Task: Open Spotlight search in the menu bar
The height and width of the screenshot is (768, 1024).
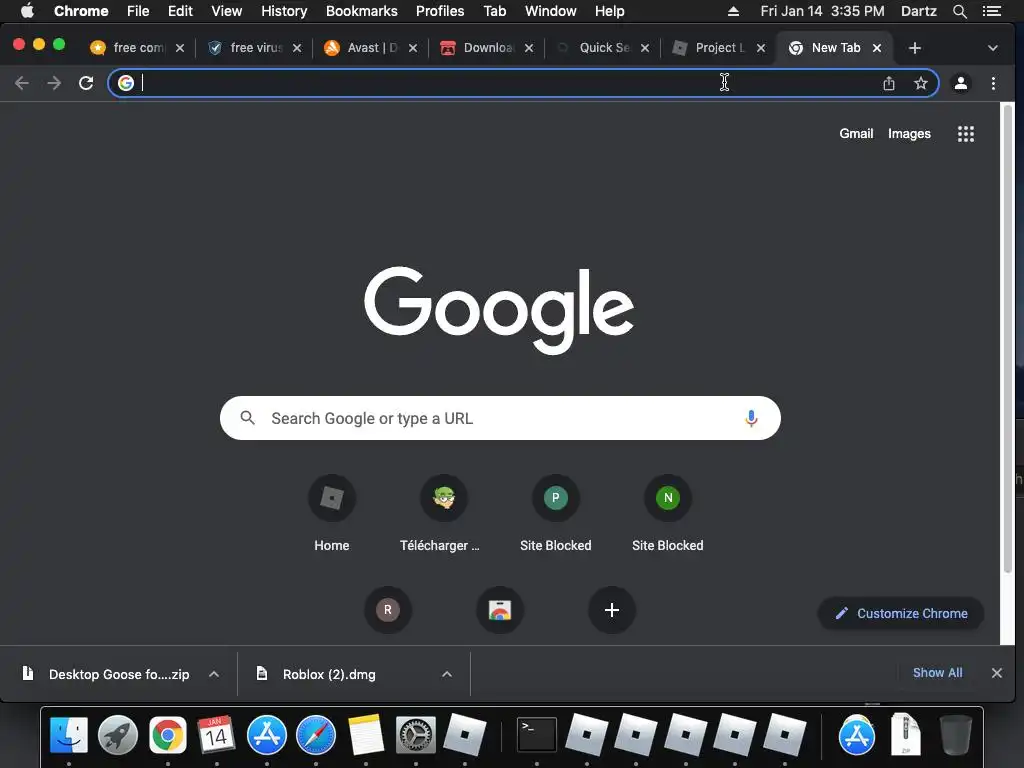Action: [x=959, y=11]
